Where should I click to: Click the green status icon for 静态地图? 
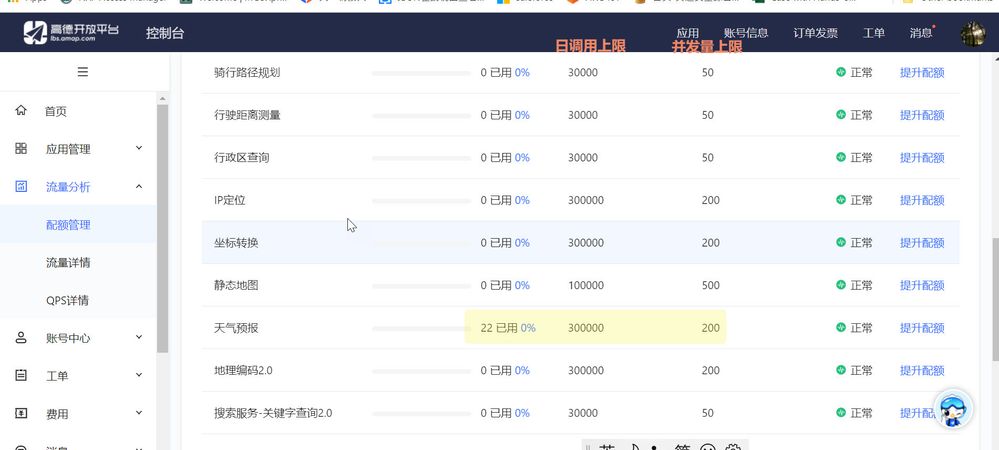(840, 285)
